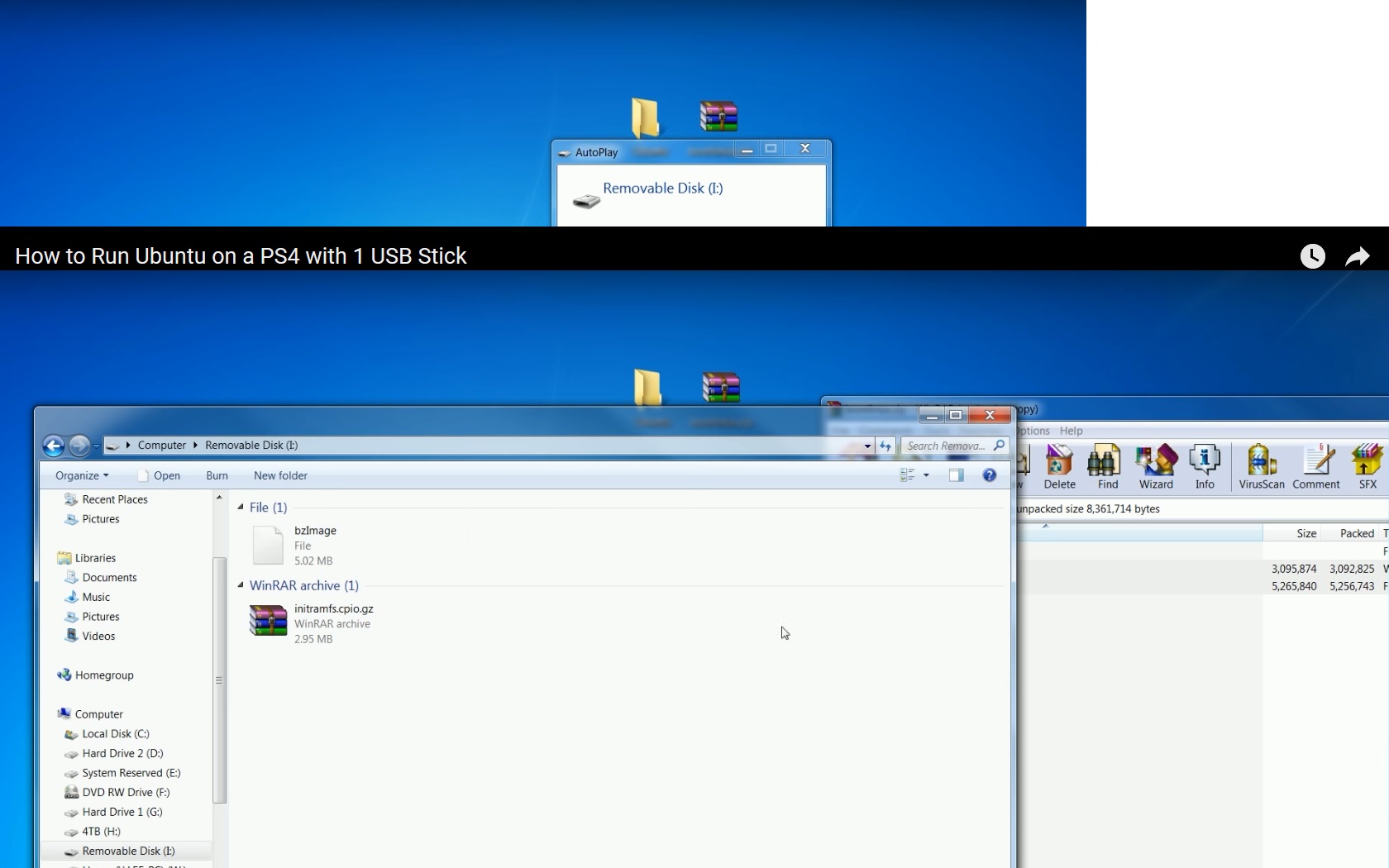Click Removable Disk (I:) in the breadcrumb
The image size is (1389, 868).
click(x=251, y=446)
